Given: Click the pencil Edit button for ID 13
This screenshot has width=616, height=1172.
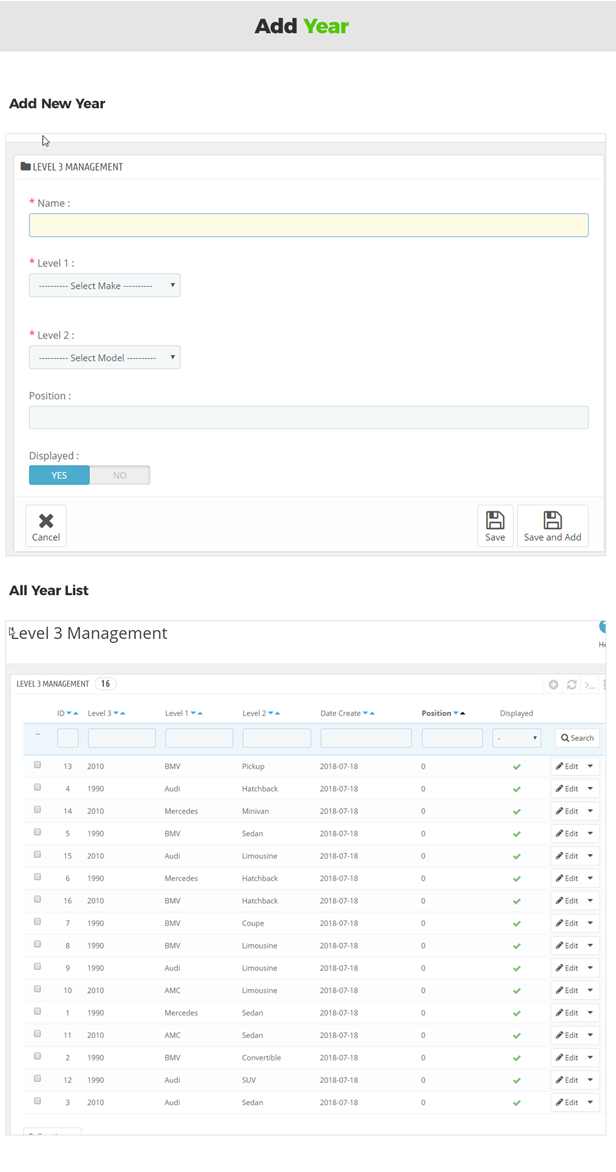Looking at the screenshot, I should pos(567,766).
